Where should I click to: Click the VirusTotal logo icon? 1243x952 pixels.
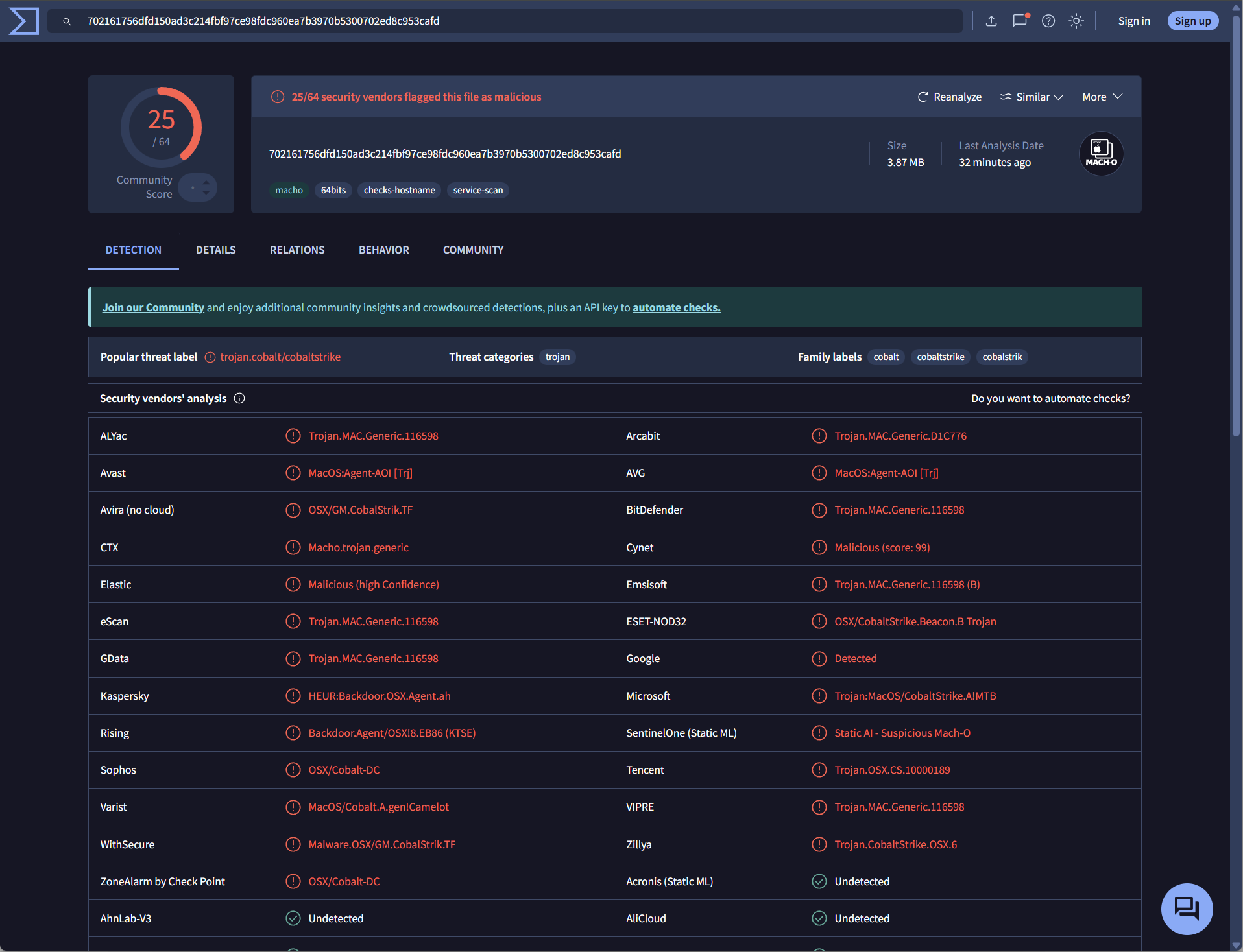24,21
